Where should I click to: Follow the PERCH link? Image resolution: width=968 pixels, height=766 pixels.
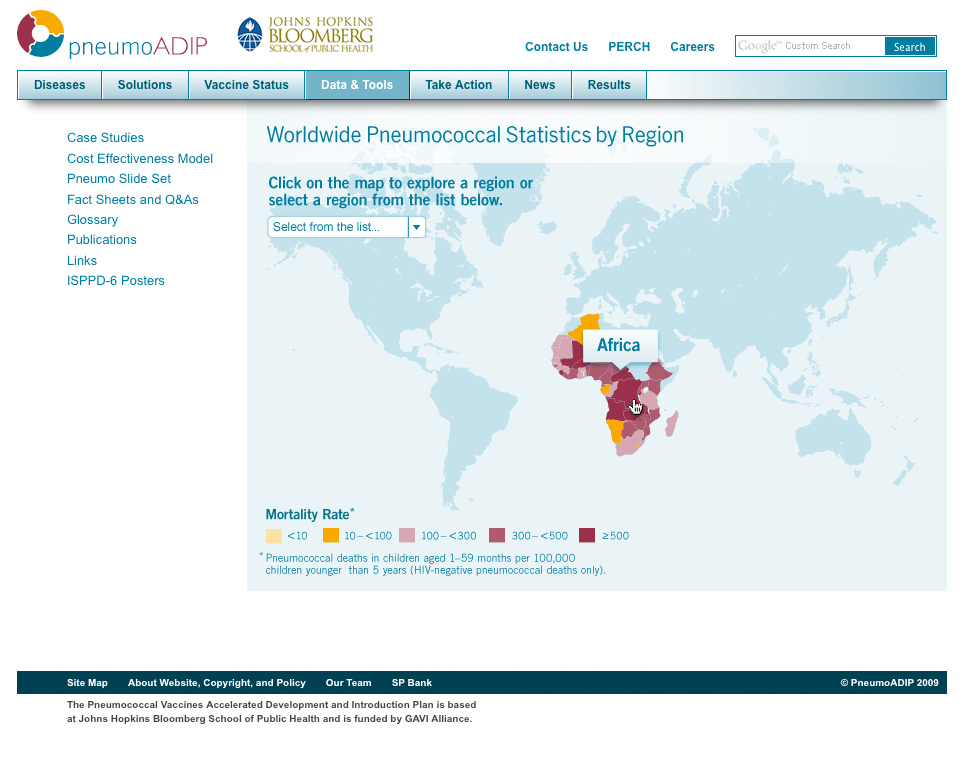pos(629,47)
